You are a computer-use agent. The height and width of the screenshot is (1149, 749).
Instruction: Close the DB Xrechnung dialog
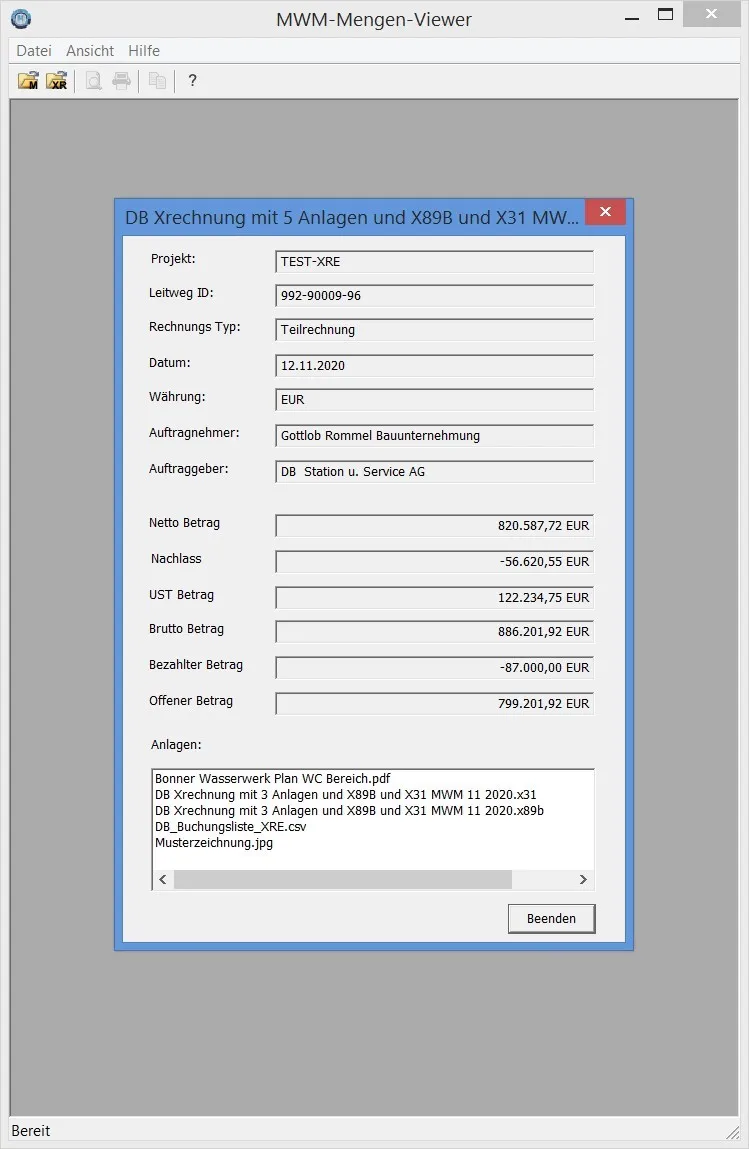pyautogui.click(x=605, y=212)
